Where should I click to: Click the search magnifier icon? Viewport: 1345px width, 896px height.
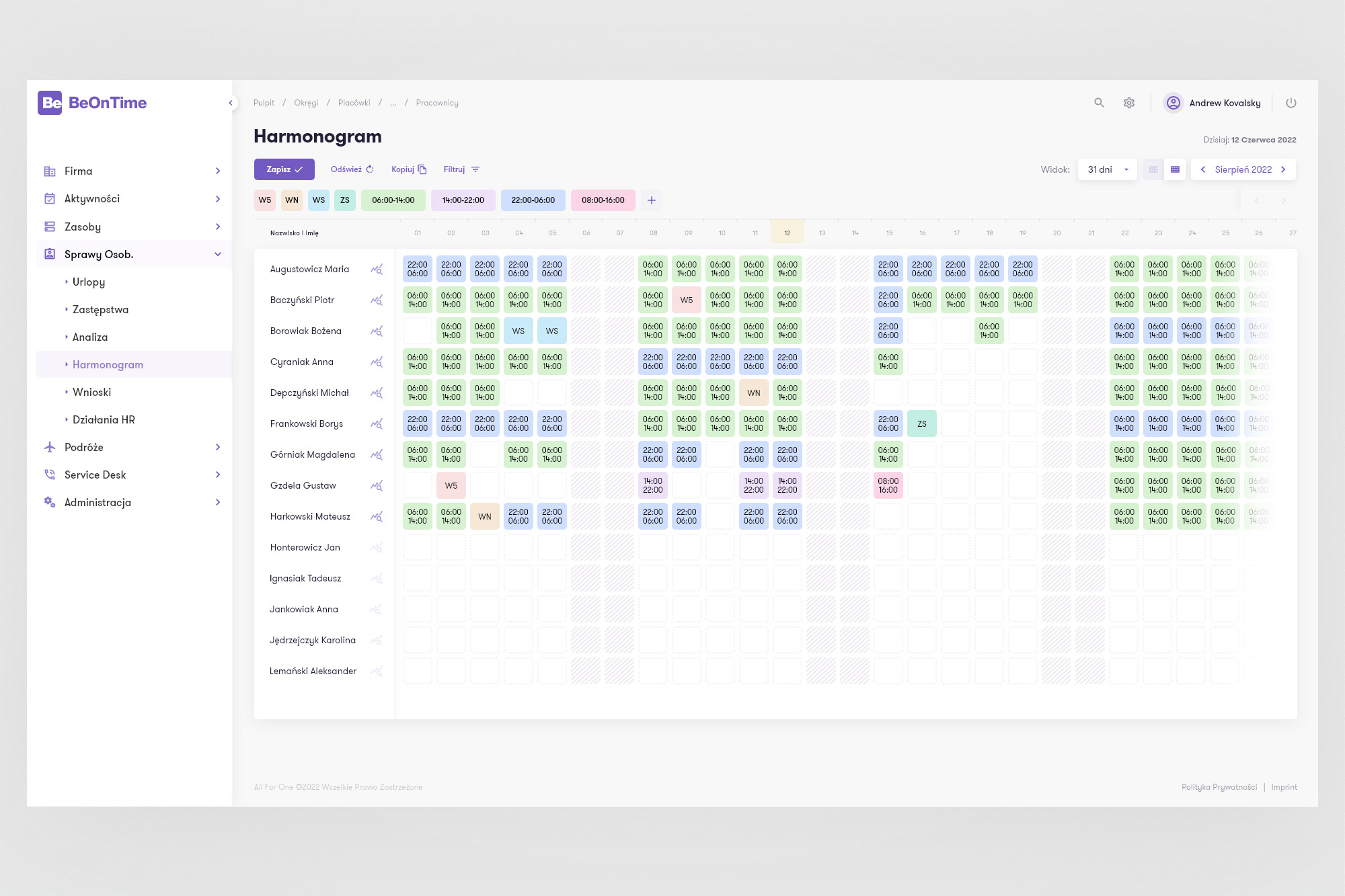click(x=1099, y=103)
